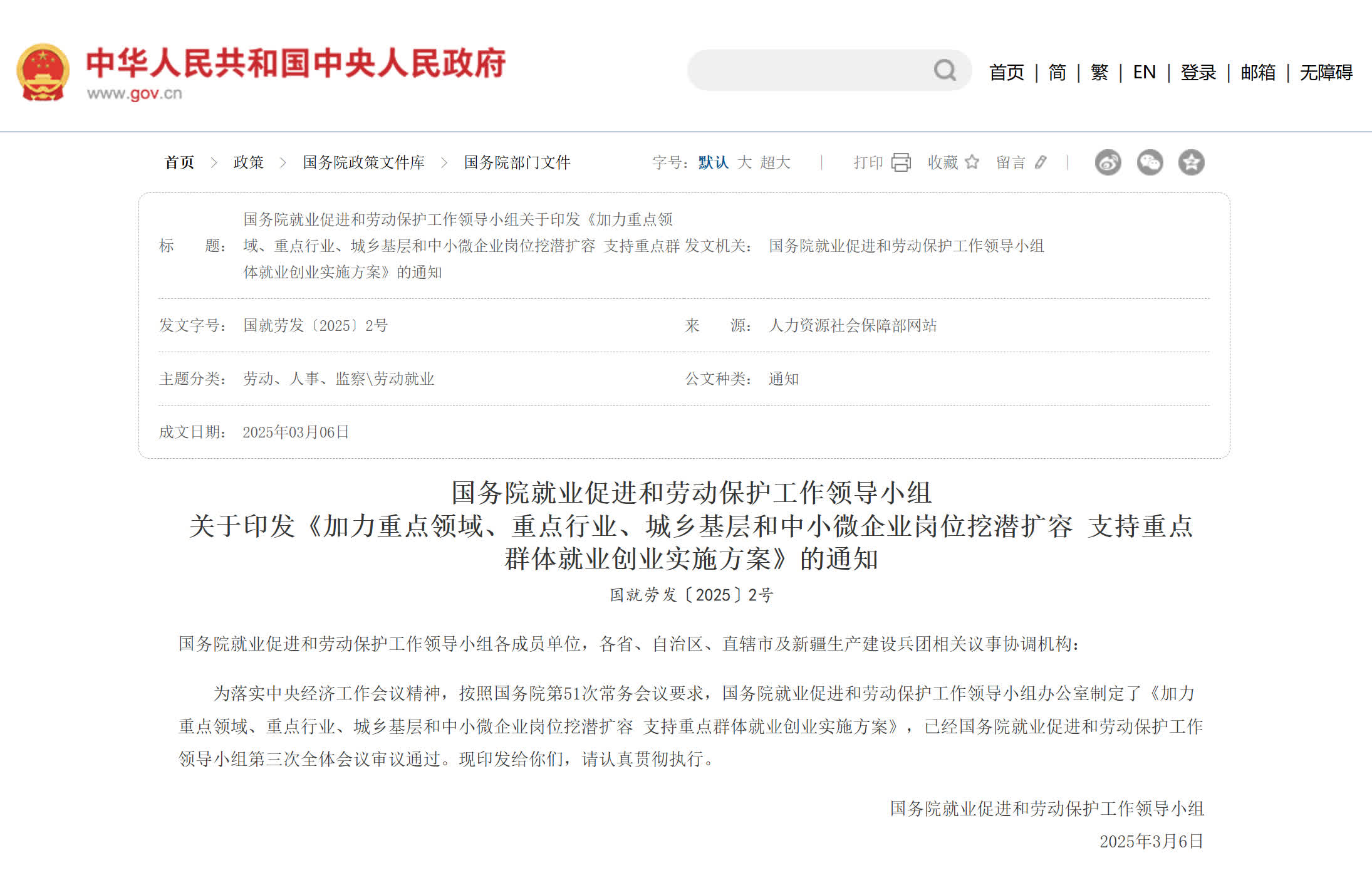Switch site to EN version
The image size is (1372, 890).
[x=1144, y=72]
